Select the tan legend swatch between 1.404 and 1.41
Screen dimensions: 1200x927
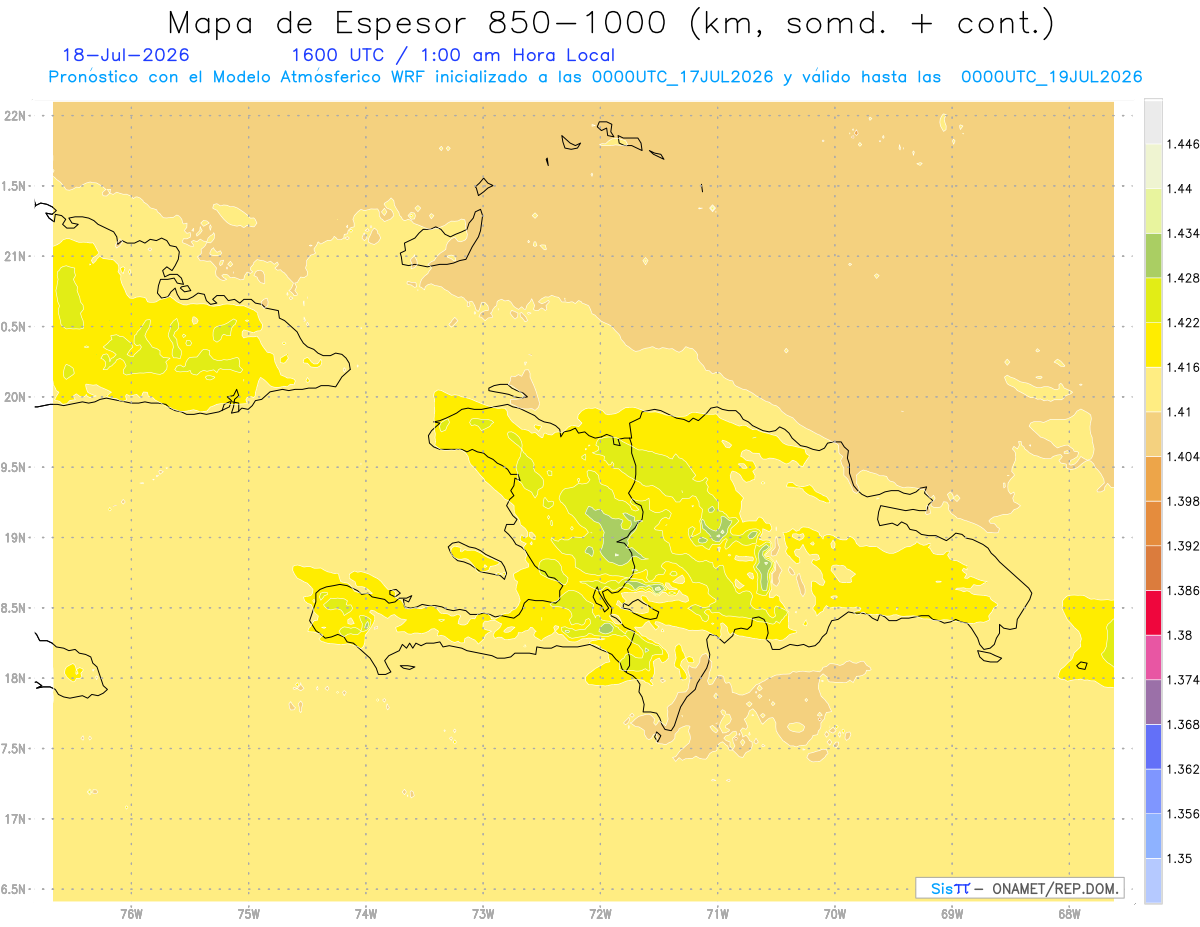click(1153, 434)
